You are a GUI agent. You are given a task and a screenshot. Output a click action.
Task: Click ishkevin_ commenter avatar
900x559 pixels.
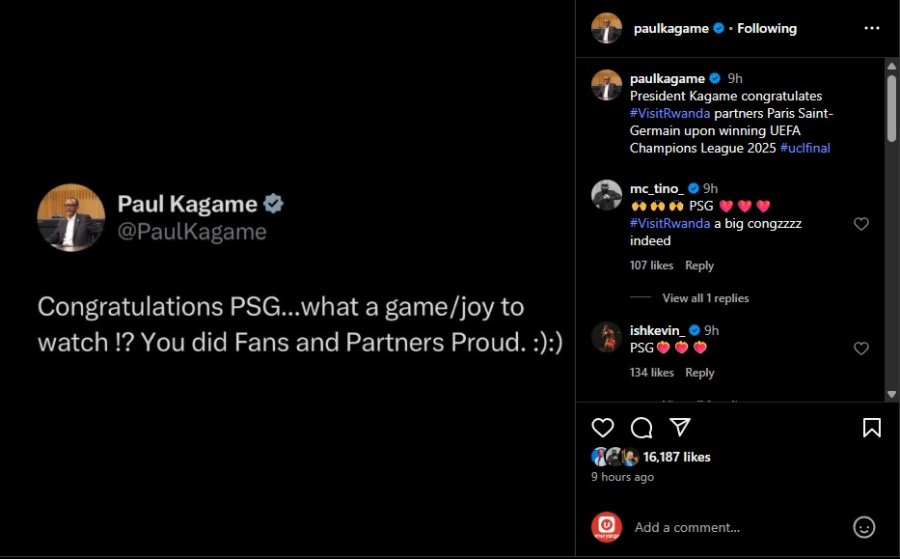(606, 337)
